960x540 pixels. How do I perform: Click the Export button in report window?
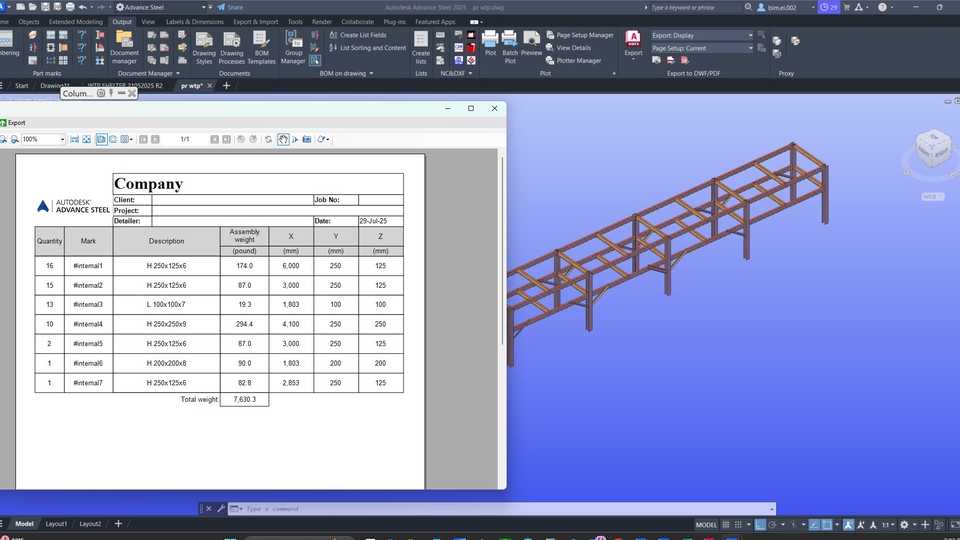[14, 123]
